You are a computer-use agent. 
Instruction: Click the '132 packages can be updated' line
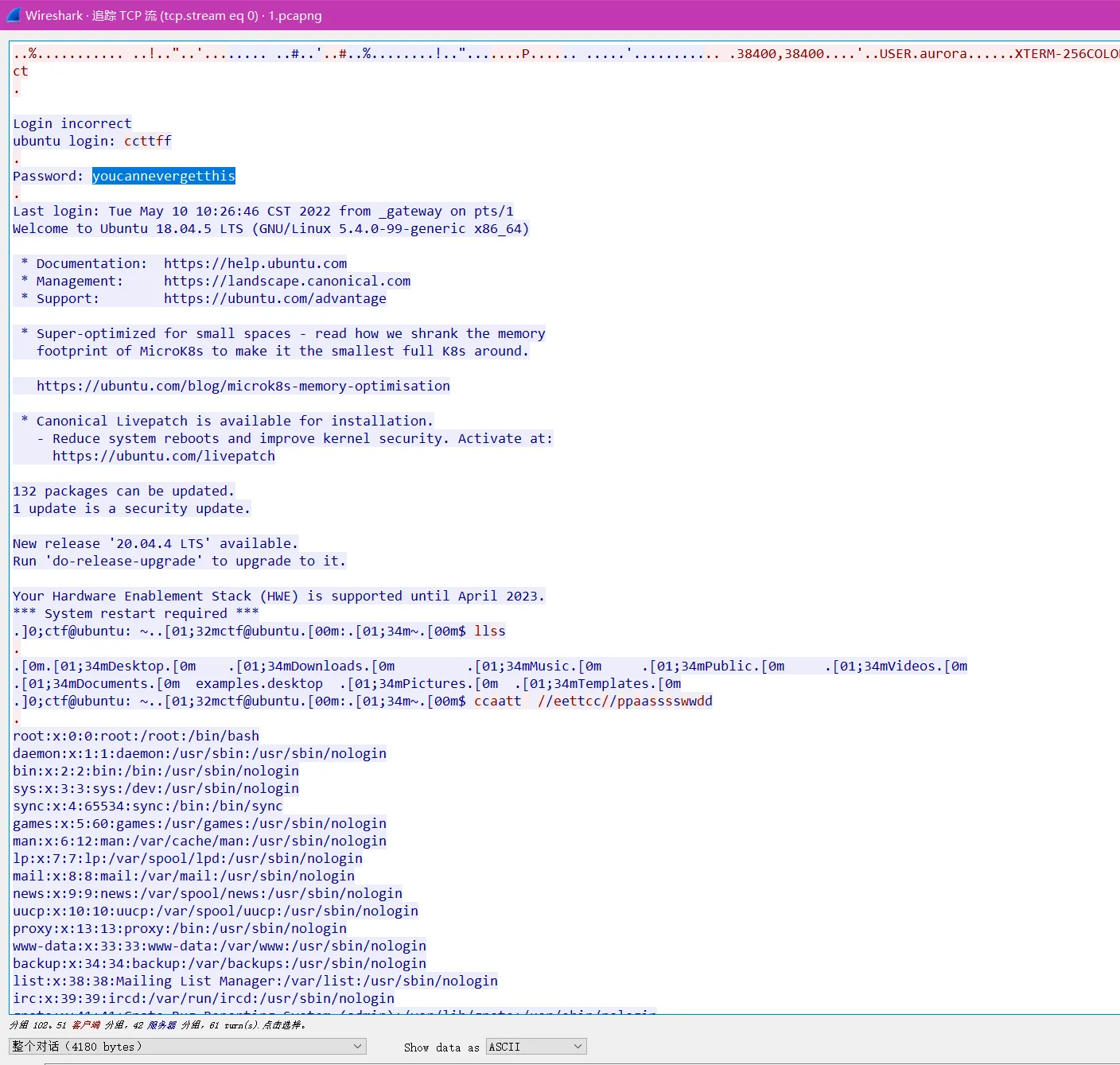(124, 491)
